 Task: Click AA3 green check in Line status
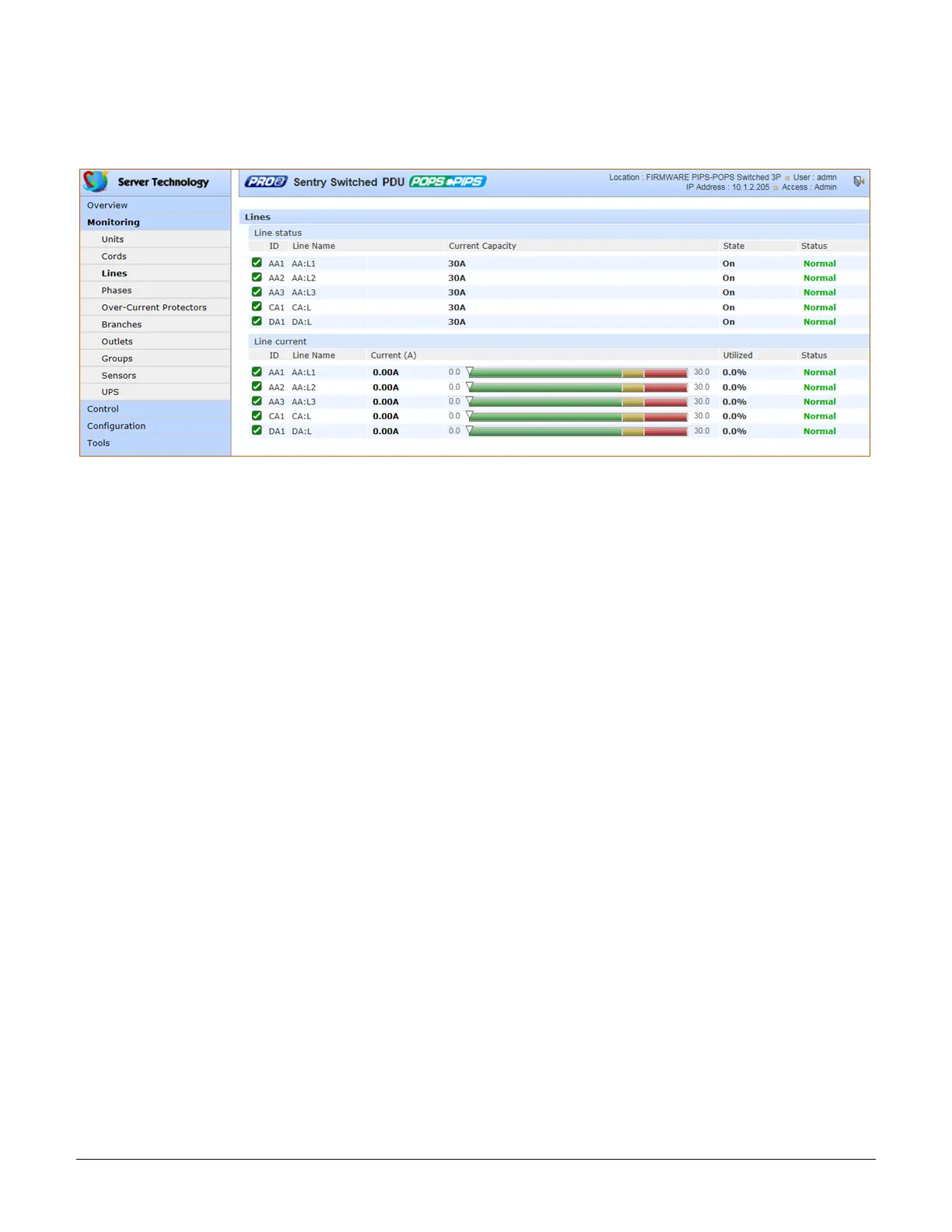pos(257,292)
